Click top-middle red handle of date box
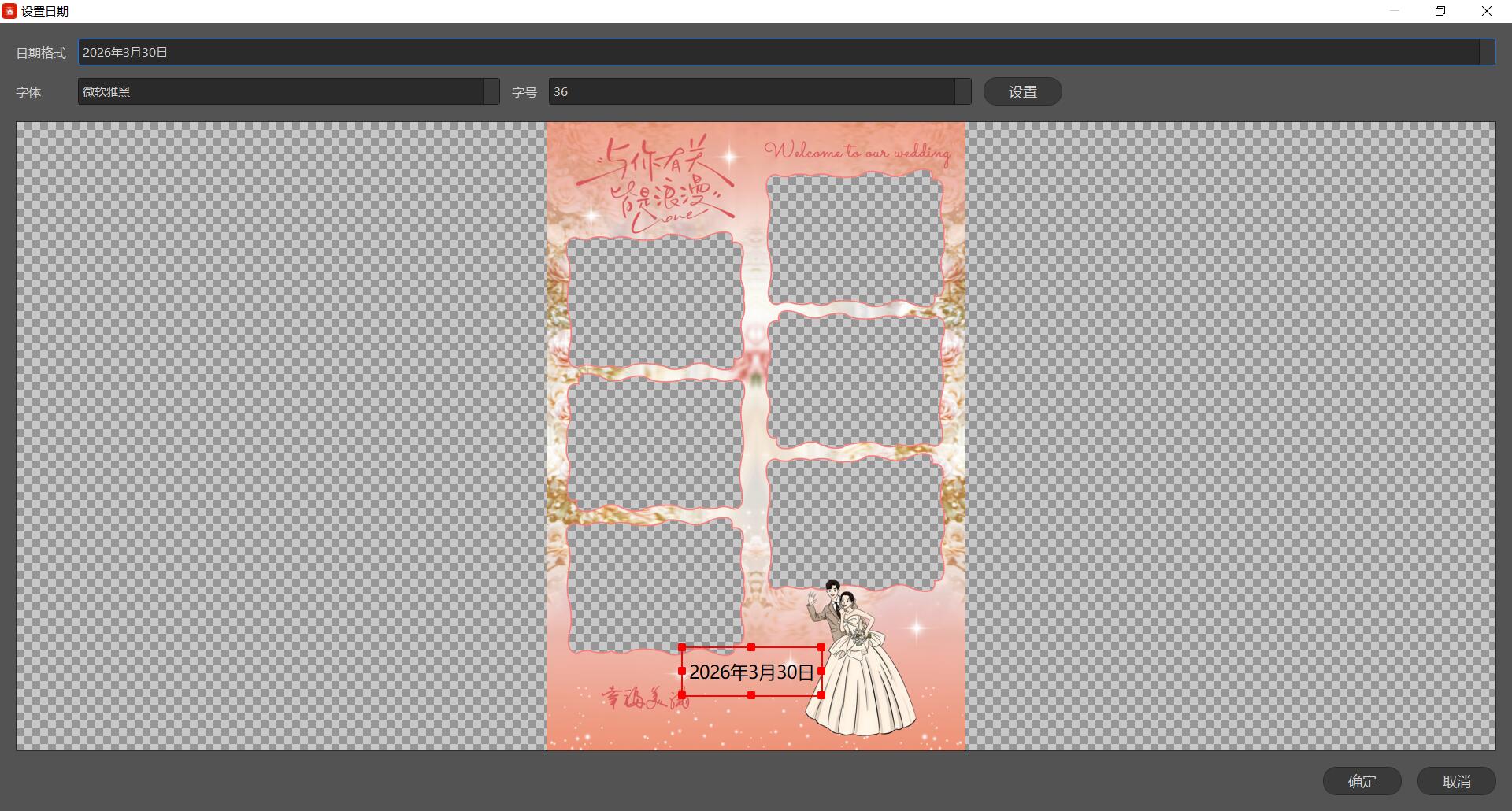Image resolution: width=1512 pixels, height=811 pixels. coord(751,647)
